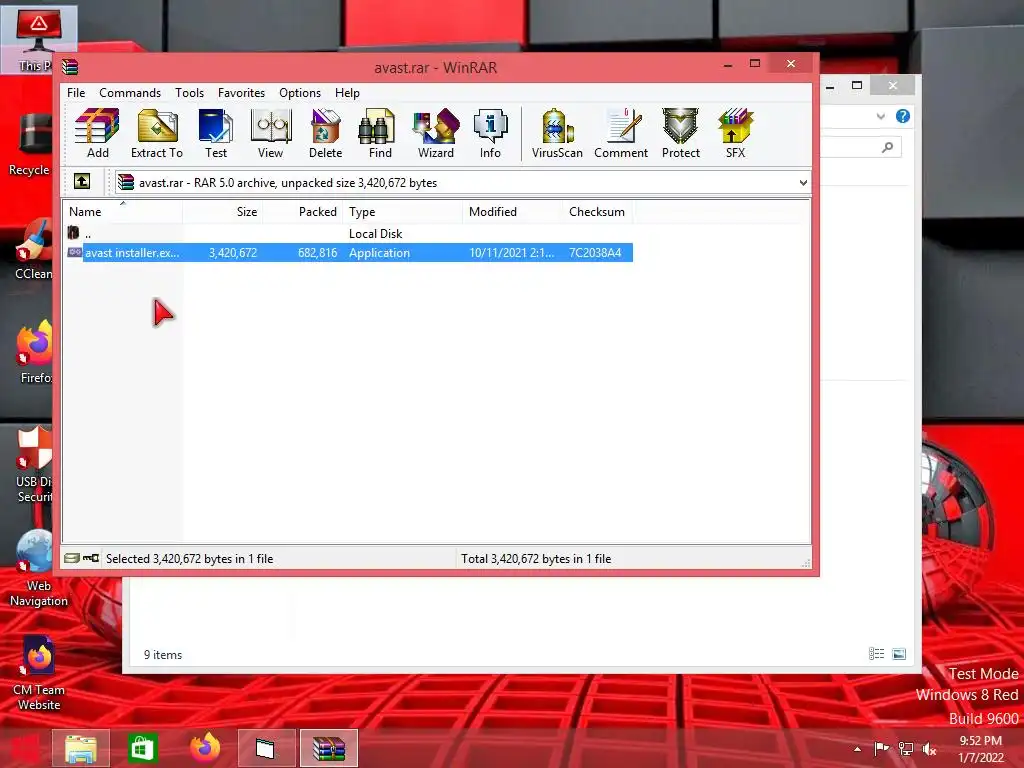Click the blank document taskbar button
This screenshot has height=768, width=1024.
(x=266, y=748)
